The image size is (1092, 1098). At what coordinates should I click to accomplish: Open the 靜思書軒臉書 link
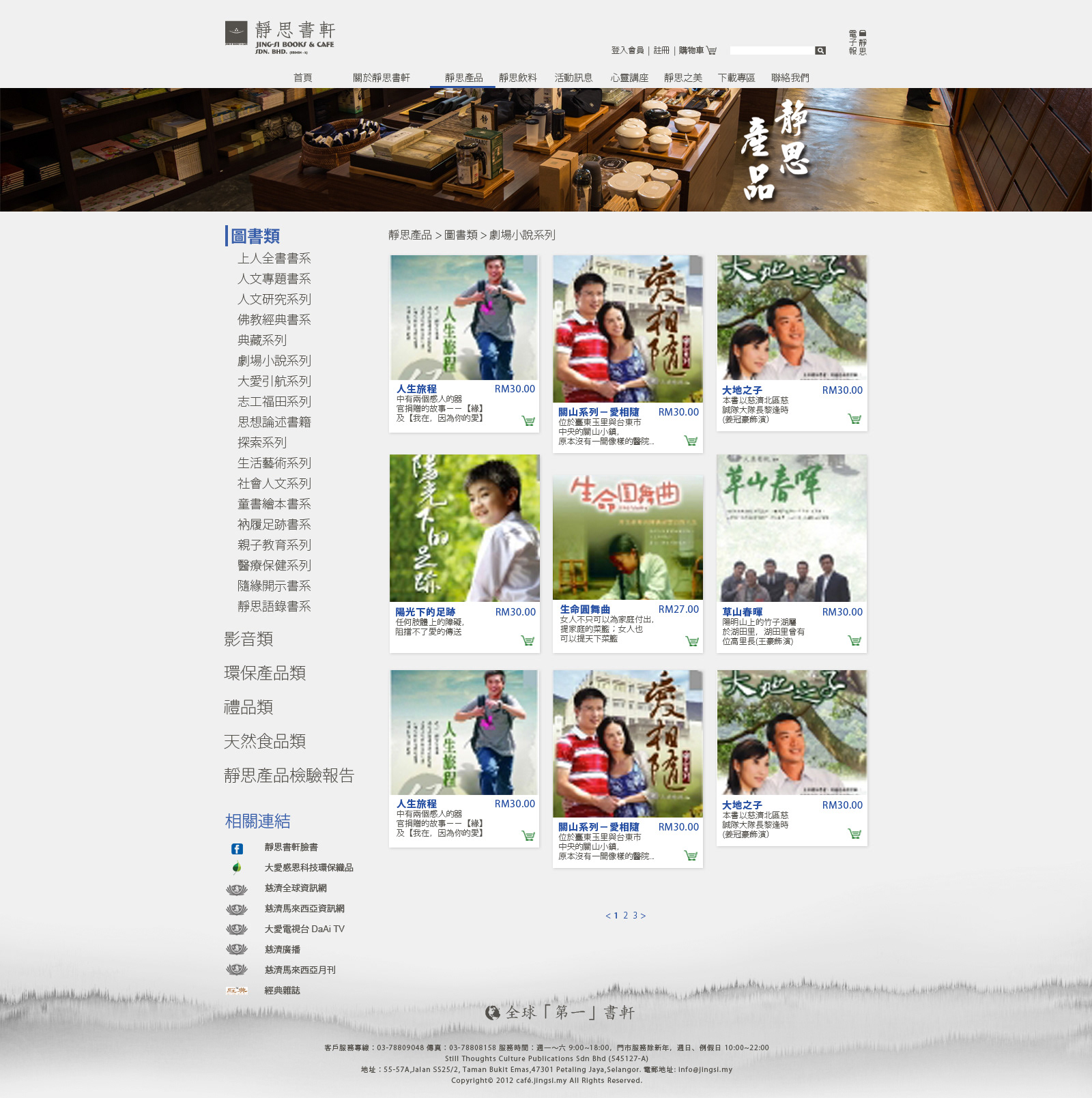(291, 848)
